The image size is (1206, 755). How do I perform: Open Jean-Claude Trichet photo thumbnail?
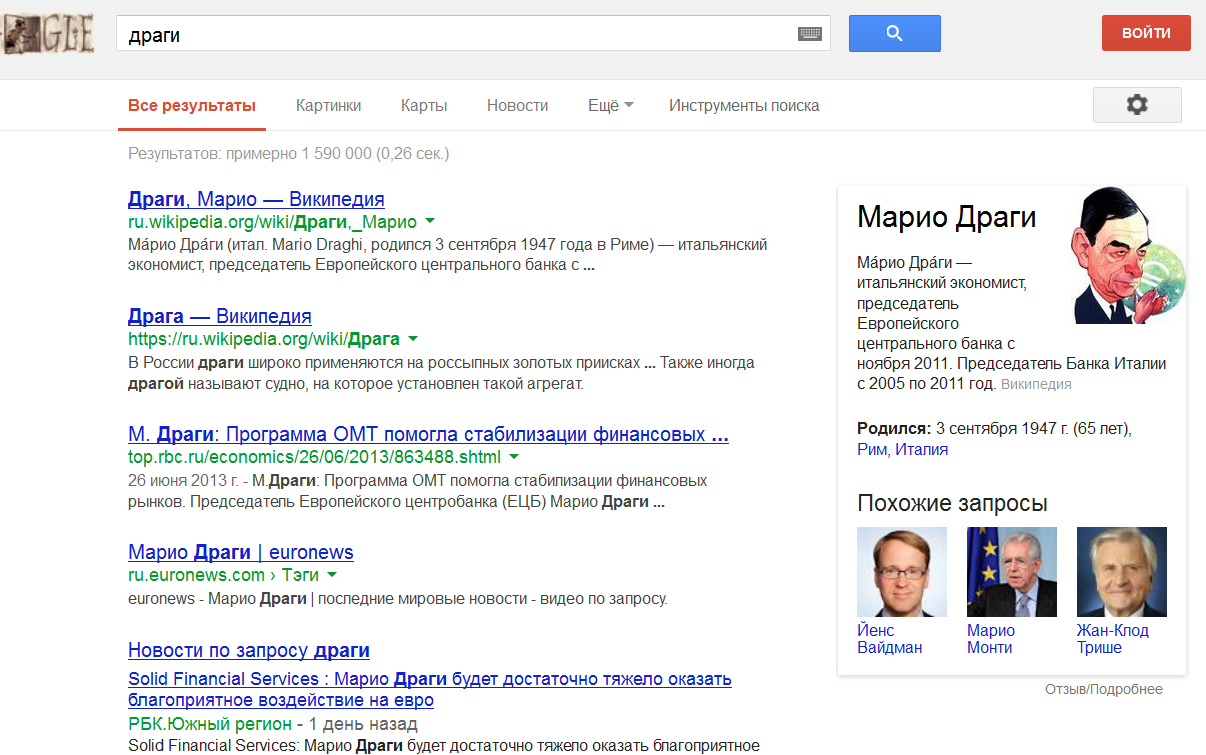pyautogui.click(x=1122, y=572)
